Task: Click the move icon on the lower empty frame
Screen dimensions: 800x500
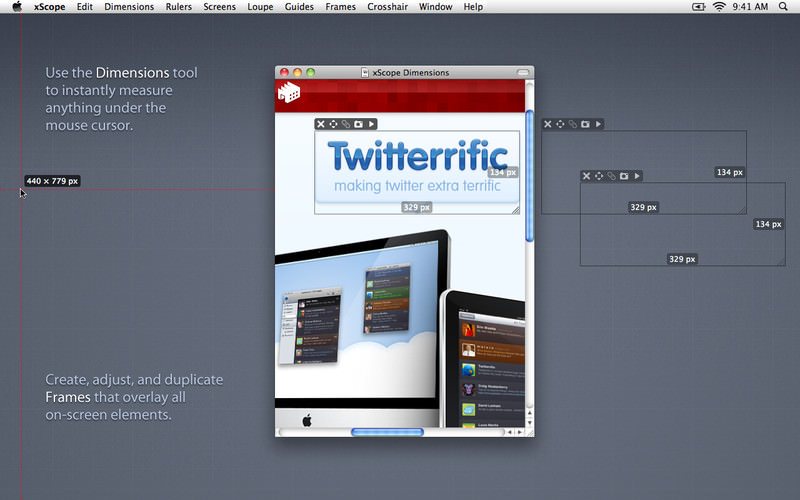Action: click(x=599, y=176)
